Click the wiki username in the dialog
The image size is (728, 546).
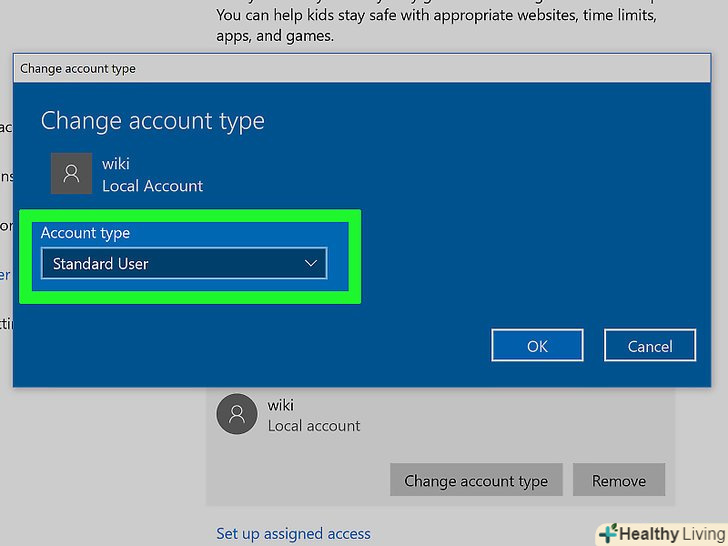coord(116,164)
